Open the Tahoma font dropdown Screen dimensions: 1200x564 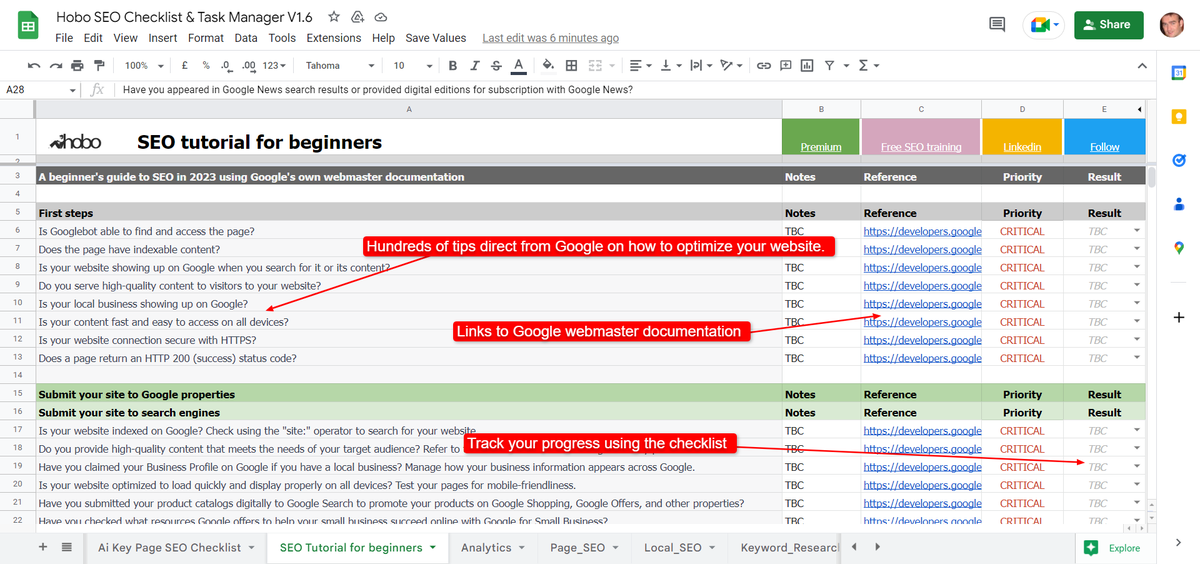click(x=340, y=66)
